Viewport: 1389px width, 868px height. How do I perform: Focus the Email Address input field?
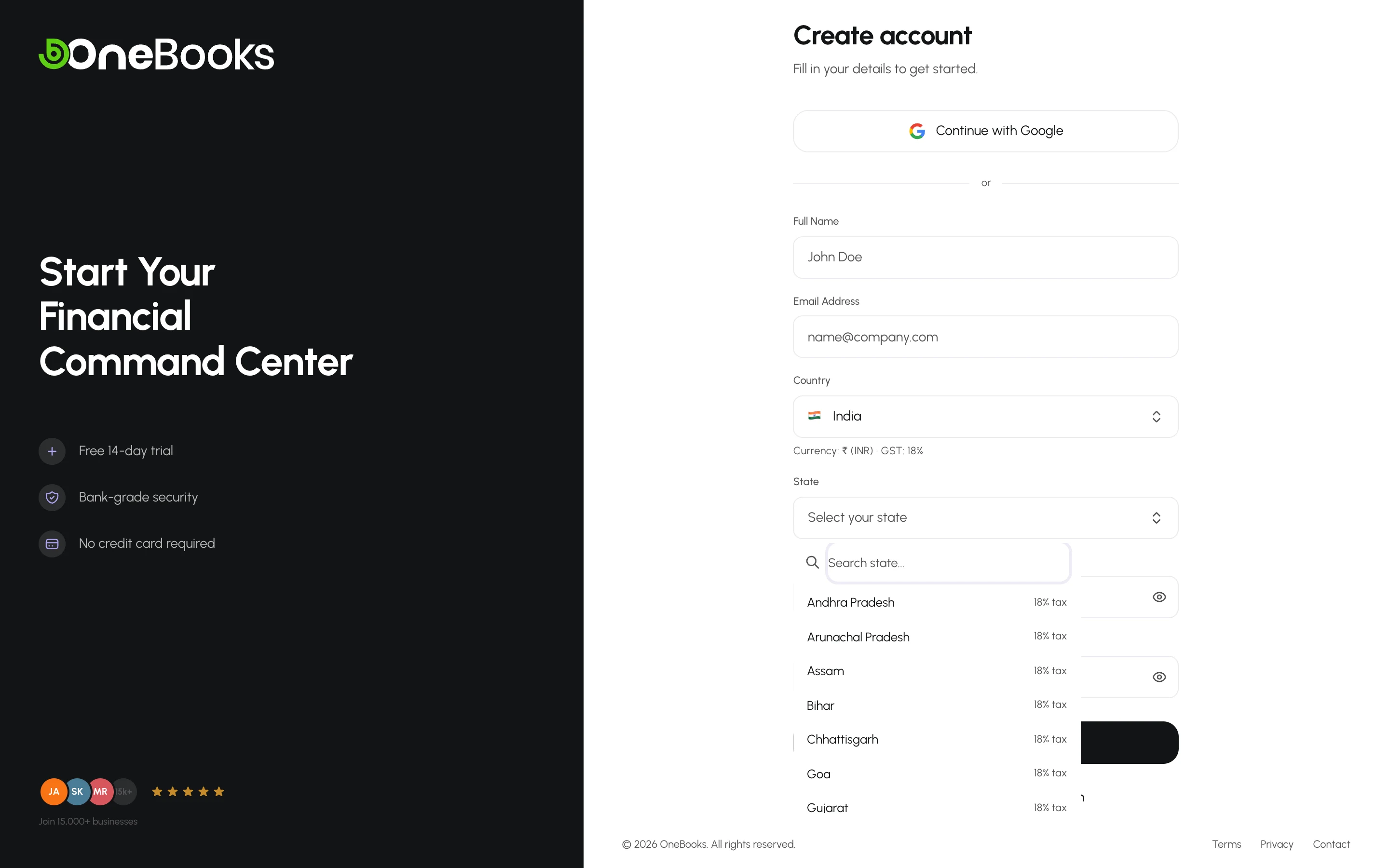[x=985, y=337]
